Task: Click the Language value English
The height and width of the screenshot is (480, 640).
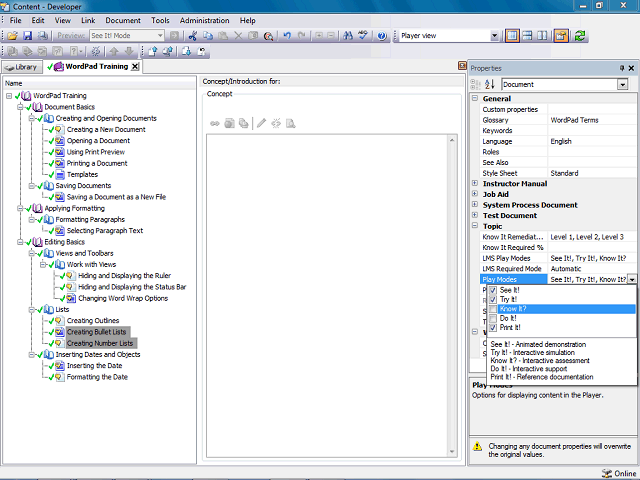Action: 561,141
